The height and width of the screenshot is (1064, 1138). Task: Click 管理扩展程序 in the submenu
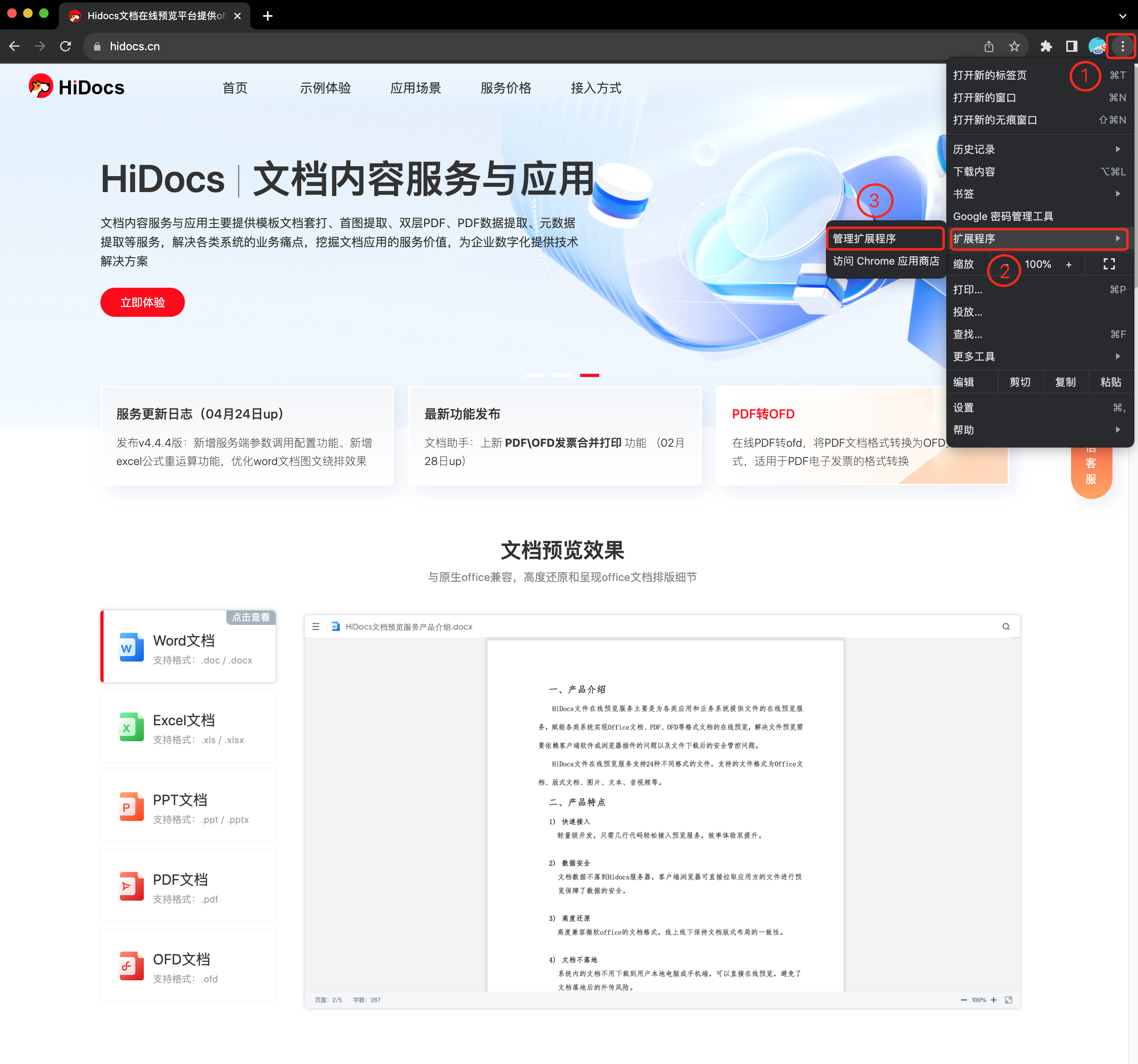885,239
